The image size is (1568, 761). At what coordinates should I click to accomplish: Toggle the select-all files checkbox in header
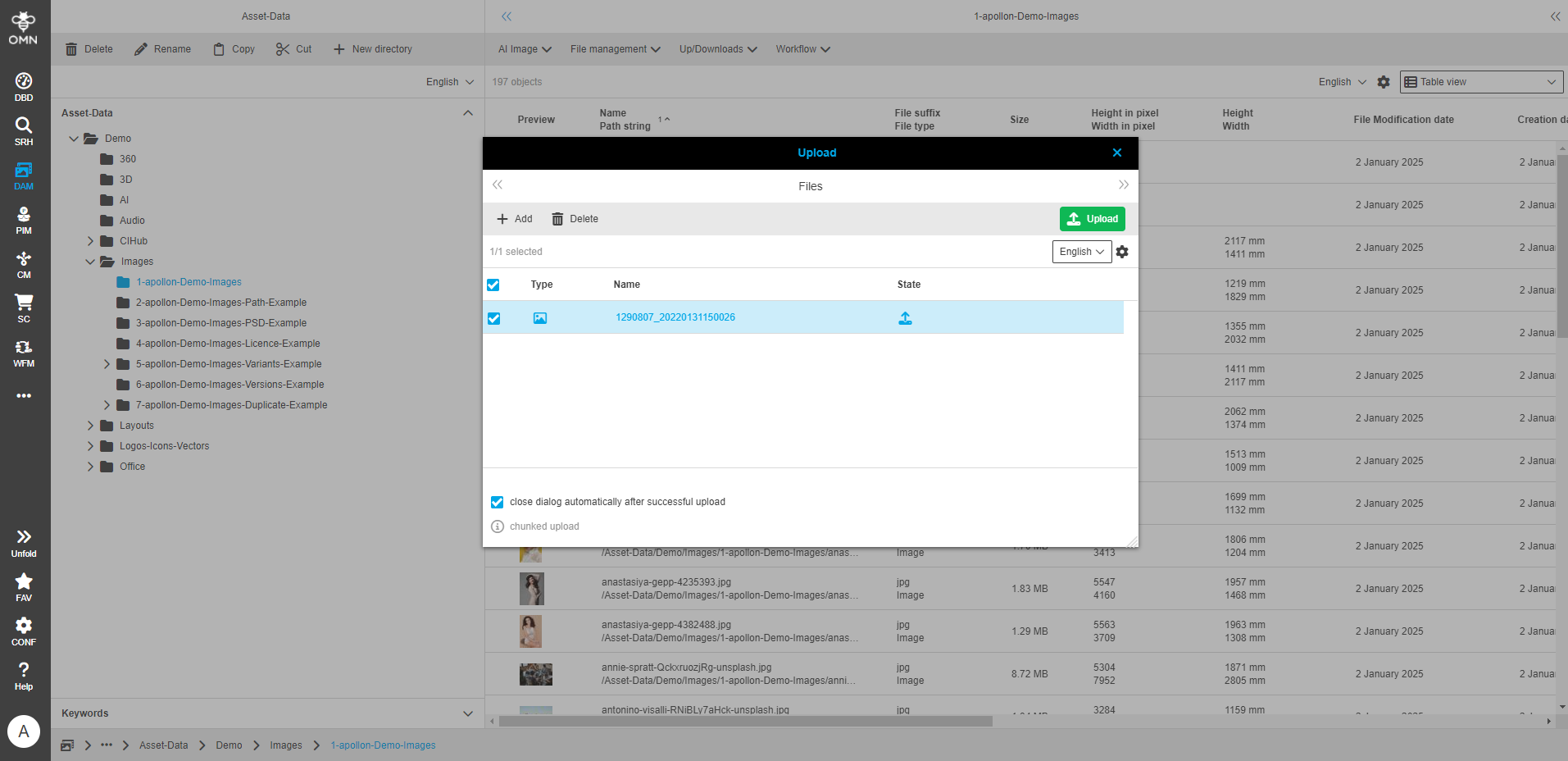pos(493,285)
